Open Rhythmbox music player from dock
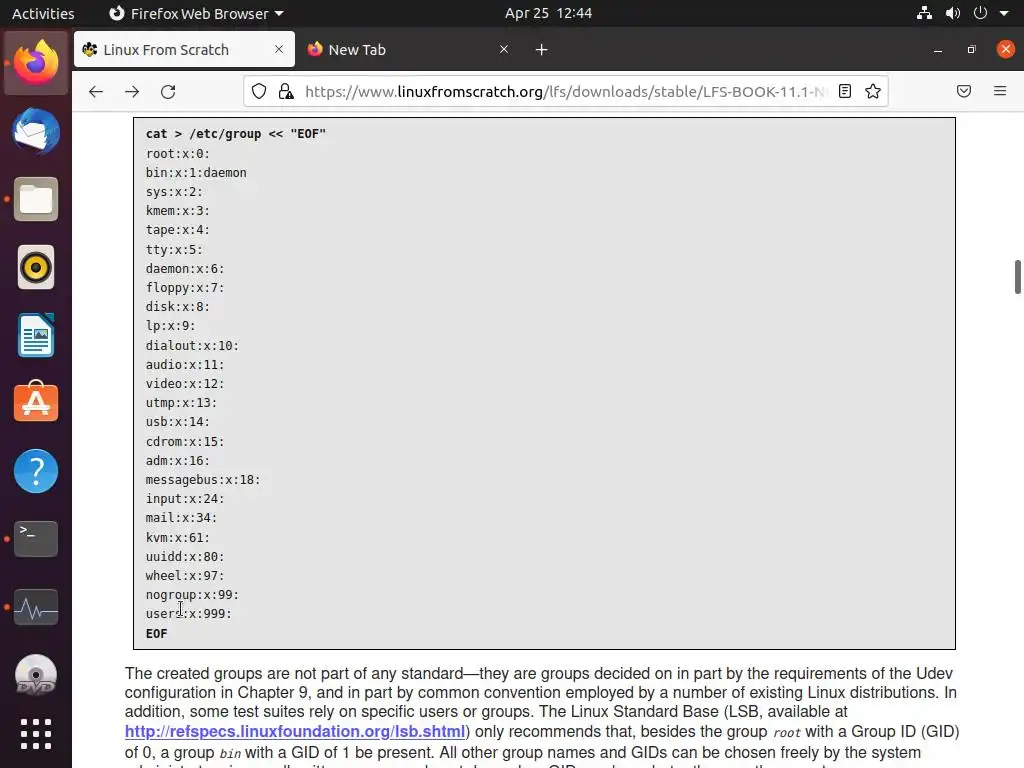The width and height of the screenshot is (1024, 768). pos(36,267)
